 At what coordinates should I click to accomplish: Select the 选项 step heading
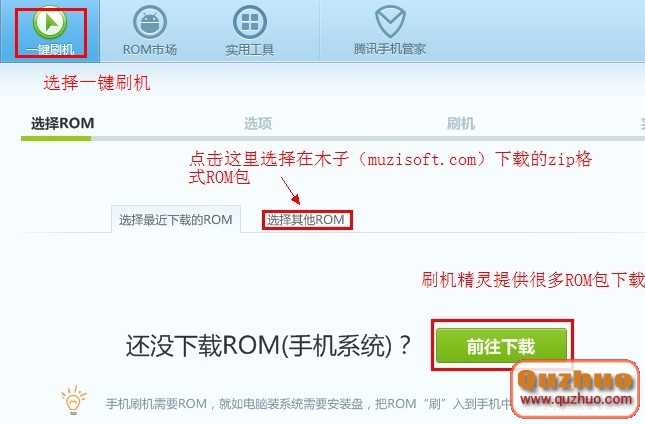tap(258, 123)
